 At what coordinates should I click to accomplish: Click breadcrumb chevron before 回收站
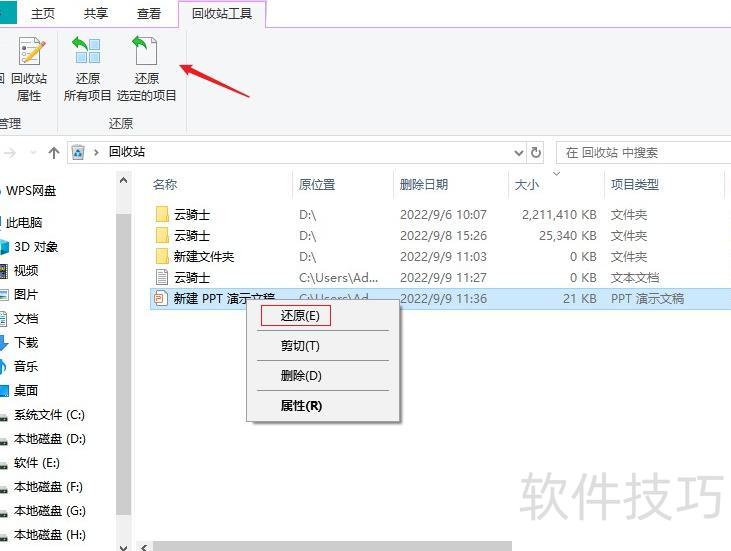(97, 152)
